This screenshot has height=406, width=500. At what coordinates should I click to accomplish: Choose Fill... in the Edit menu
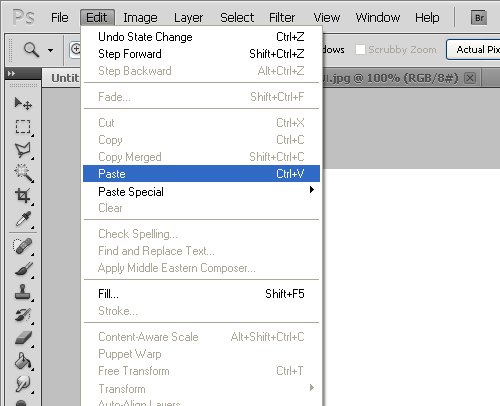tap(201, 294)
